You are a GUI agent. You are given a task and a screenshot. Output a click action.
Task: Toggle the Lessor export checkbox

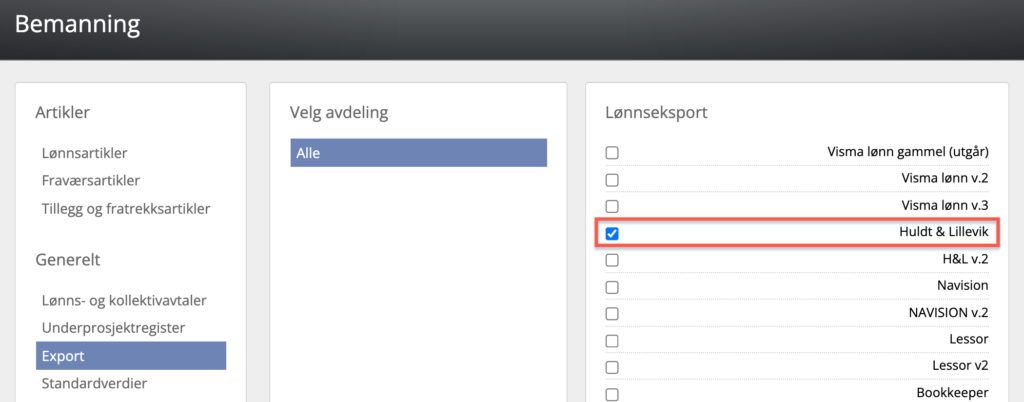pos(612,340)
